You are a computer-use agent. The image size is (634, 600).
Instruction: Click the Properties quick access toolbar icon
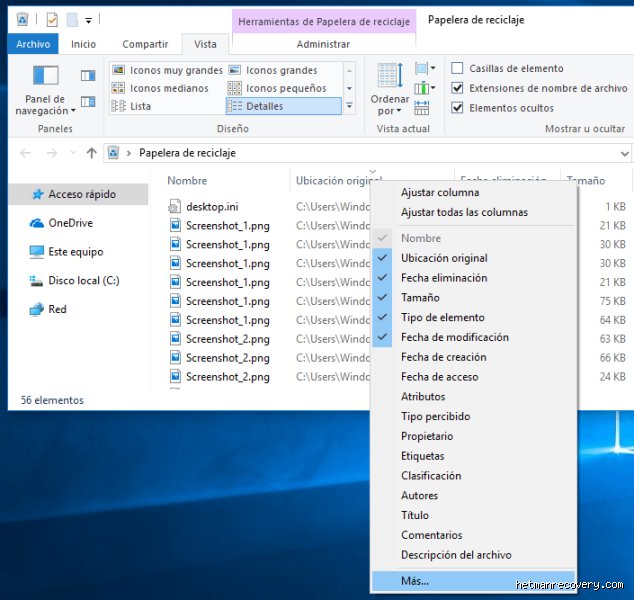(x=52, y=19)
